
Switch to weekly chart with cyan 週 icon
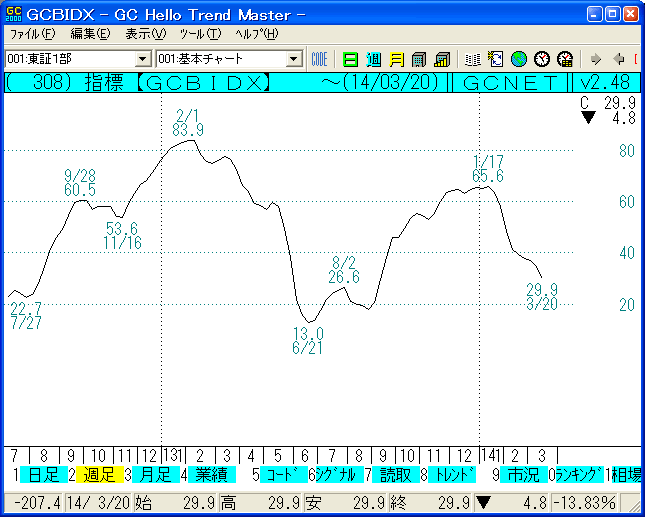[374, 60]
